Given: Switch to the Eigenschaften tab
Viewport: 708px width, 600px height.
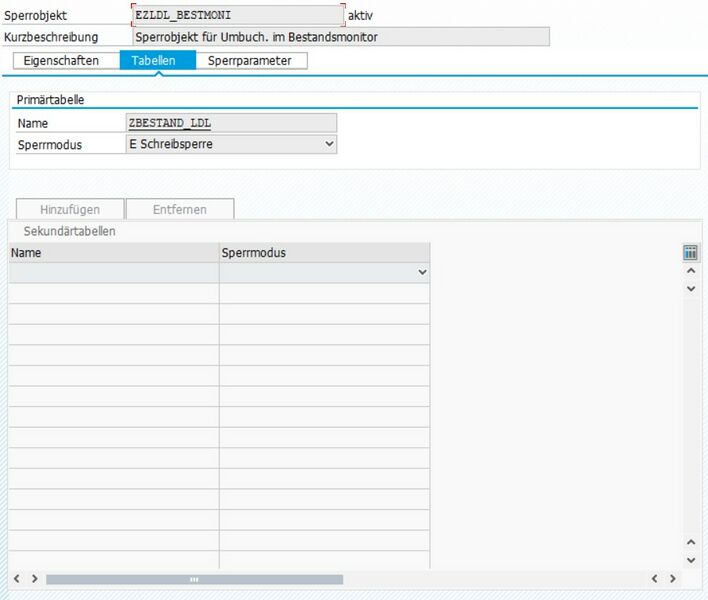Looking at the screenshot, I should coord(62,61).
